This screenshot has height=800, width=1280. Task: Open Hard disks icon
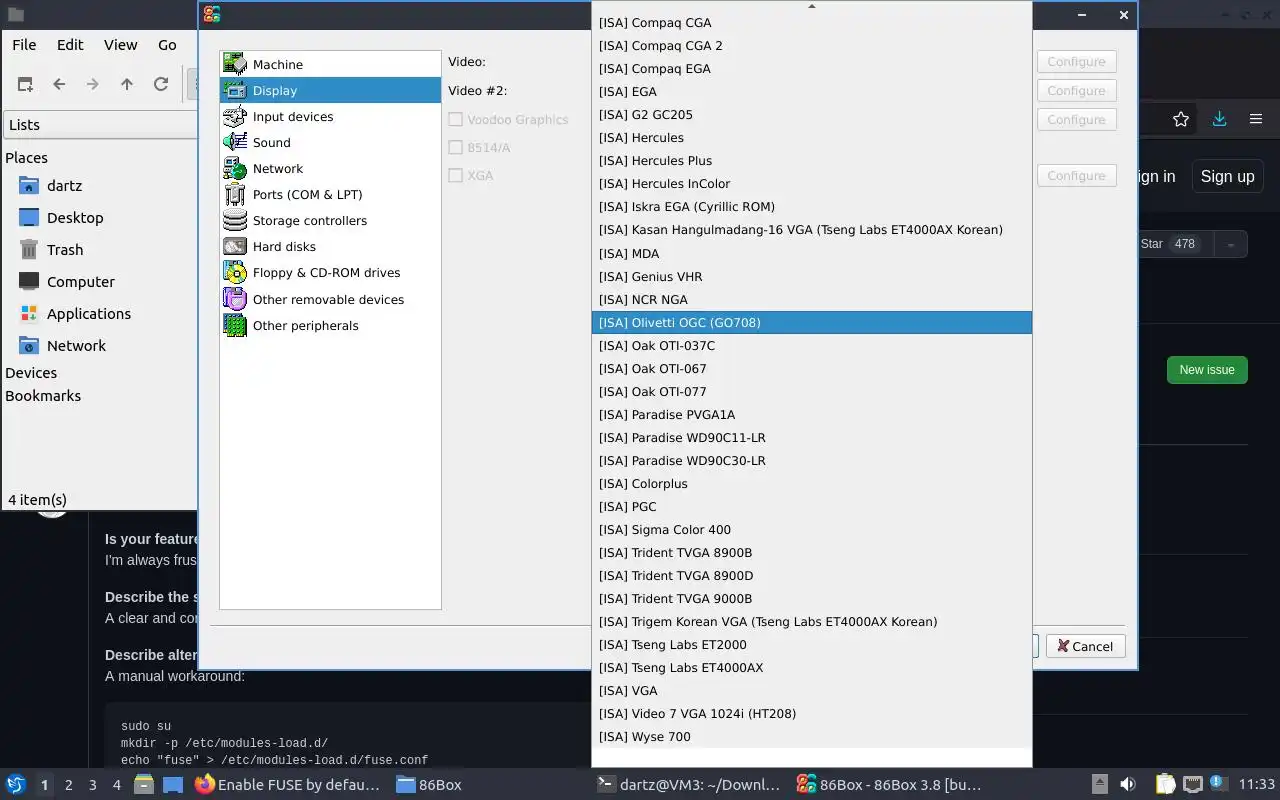point(235,246)
